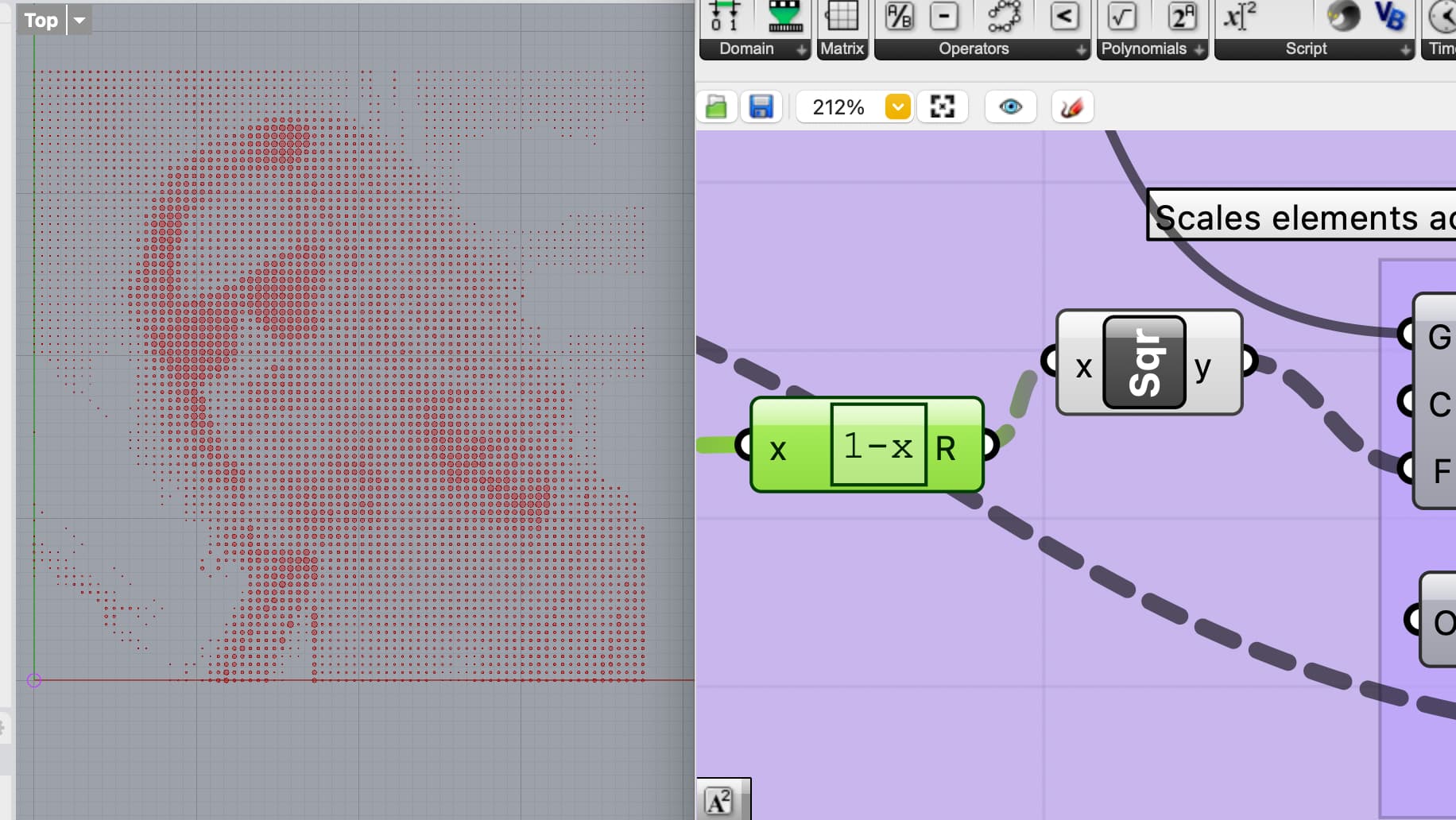Screen dimensions: 1456x820
Task: Expand the Script panel plus
Action: 1405,50
